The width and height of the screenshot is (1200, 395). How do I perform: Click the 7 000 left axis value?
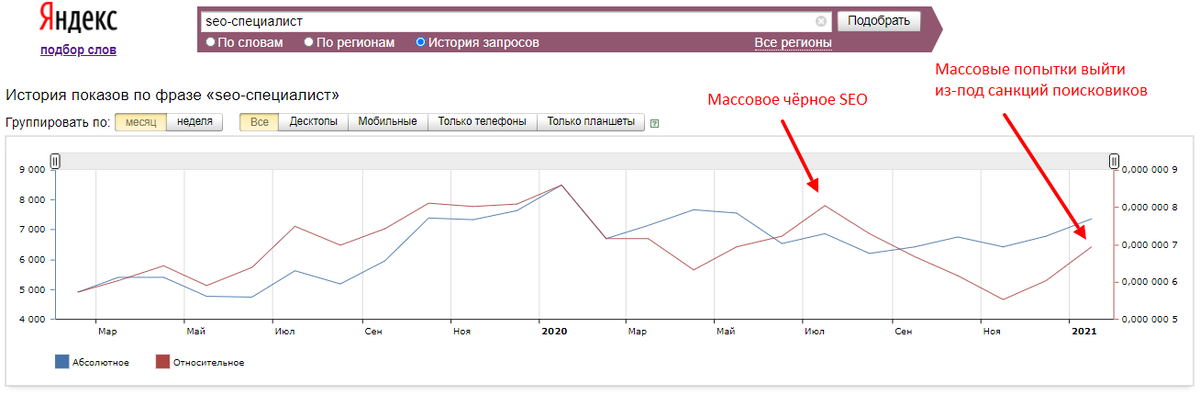click(x=31, y=230)
